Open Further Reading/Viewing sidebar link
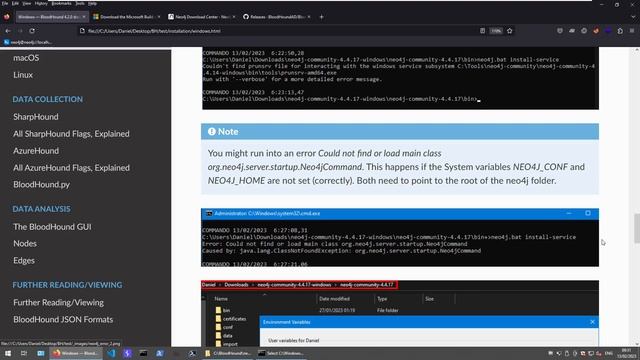This screenshot has height=360, width=640. coord(58,302)
